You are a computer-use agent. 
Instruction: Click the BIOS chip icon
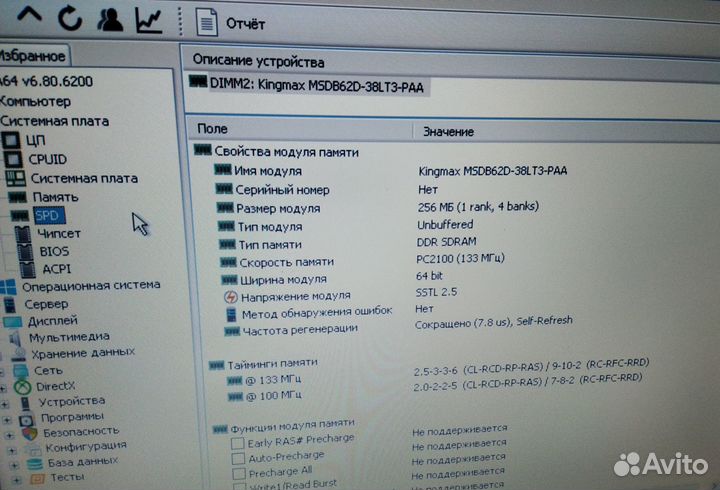coord(25,252)
